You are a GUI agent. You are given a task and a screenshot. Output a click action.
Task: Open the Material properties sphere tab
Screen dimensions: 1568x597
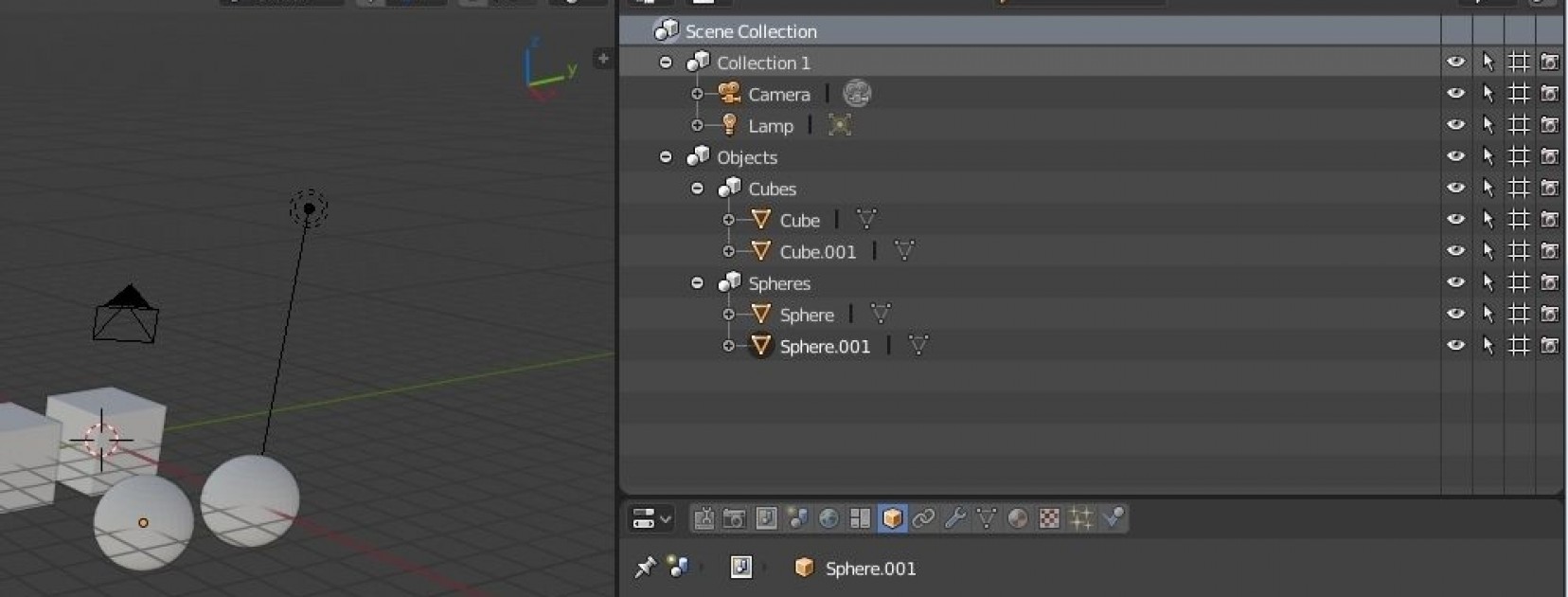[x=1018, y=518]
